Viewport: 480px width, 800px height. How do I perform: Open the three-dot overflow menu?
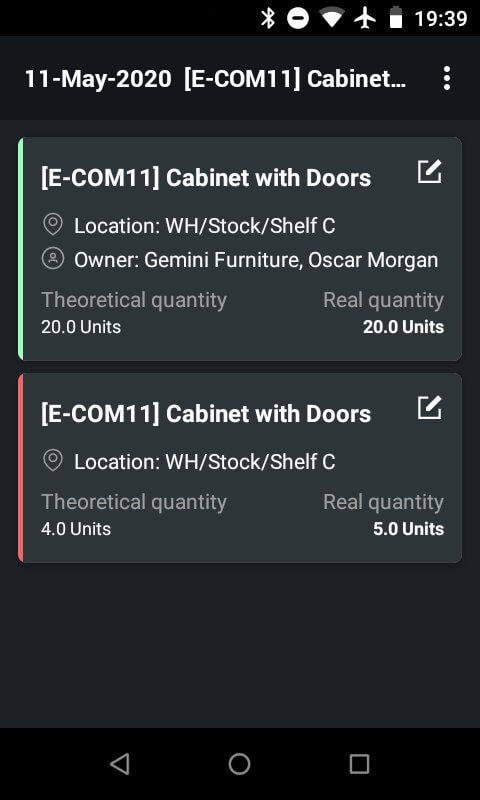(446, 79)
